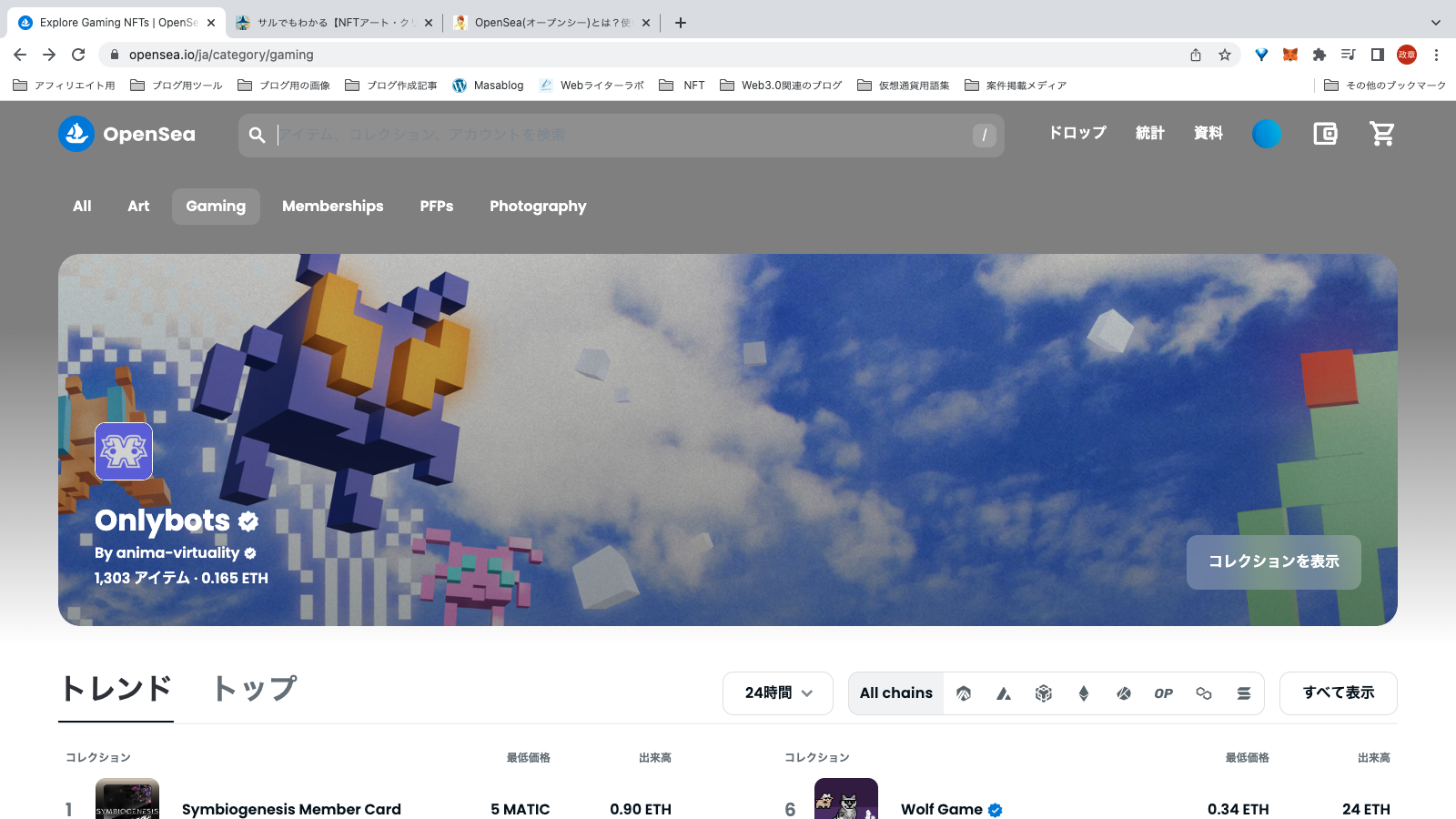Viewport: 1456px width, 819px height.
Task: Filter by Solana chain icon
Action: (1243, 693)
